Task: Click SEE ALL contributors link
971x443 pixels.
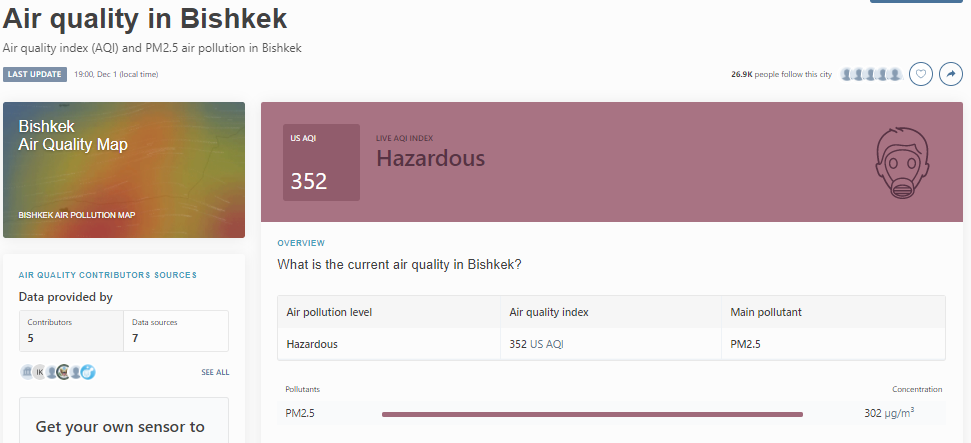Action: coord(215,372)
